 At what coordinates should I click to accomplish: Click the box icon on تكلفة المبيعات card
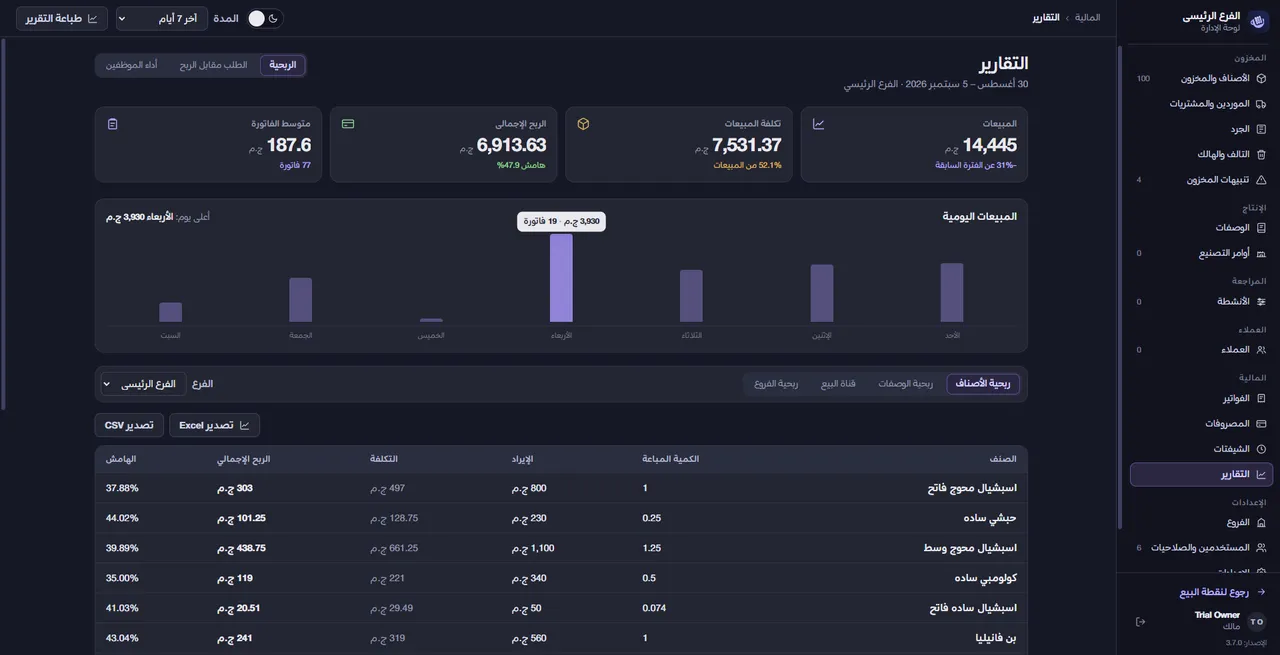click(x=583, y=124)
